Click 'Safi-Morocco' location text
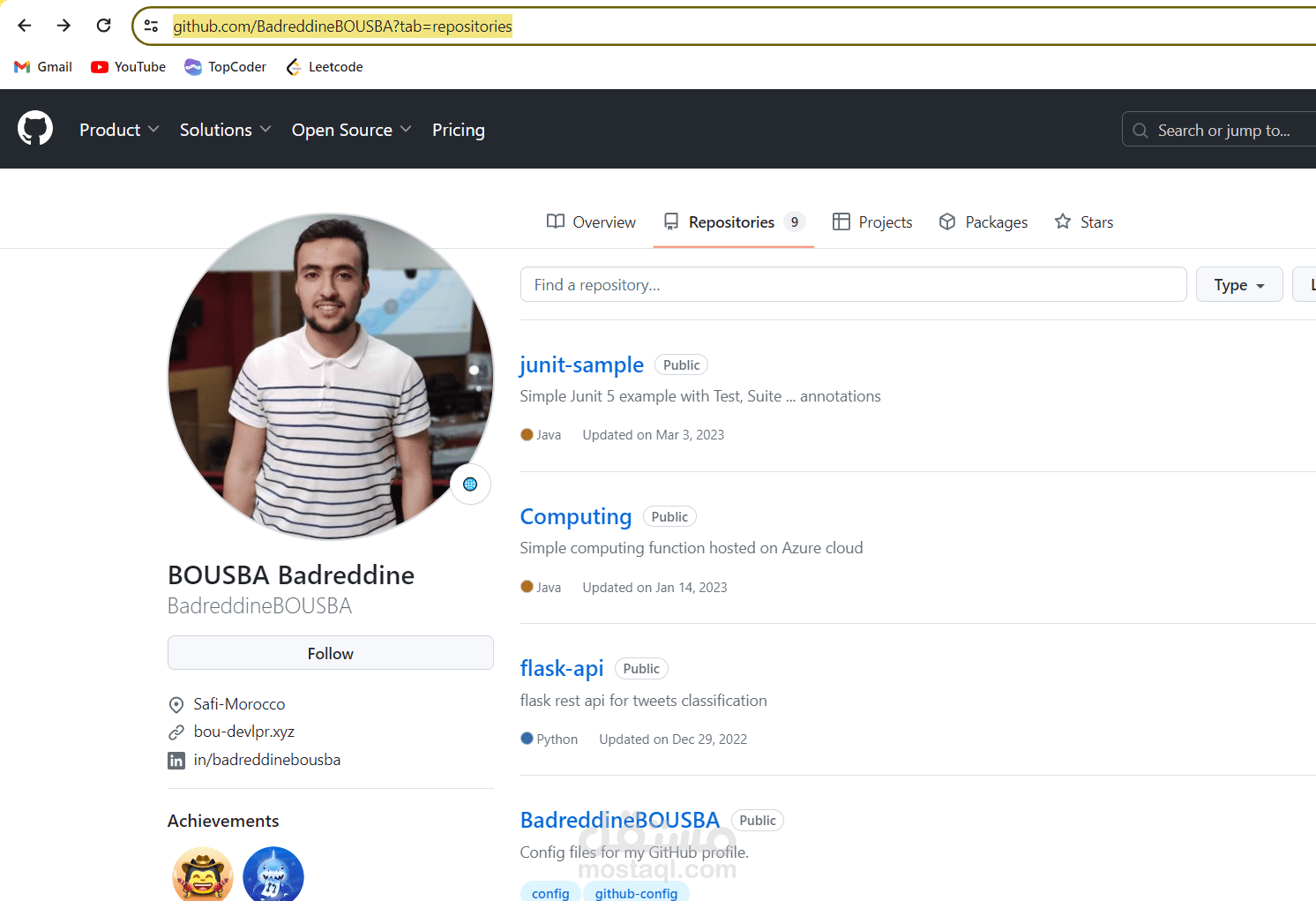 click(239, 704)
